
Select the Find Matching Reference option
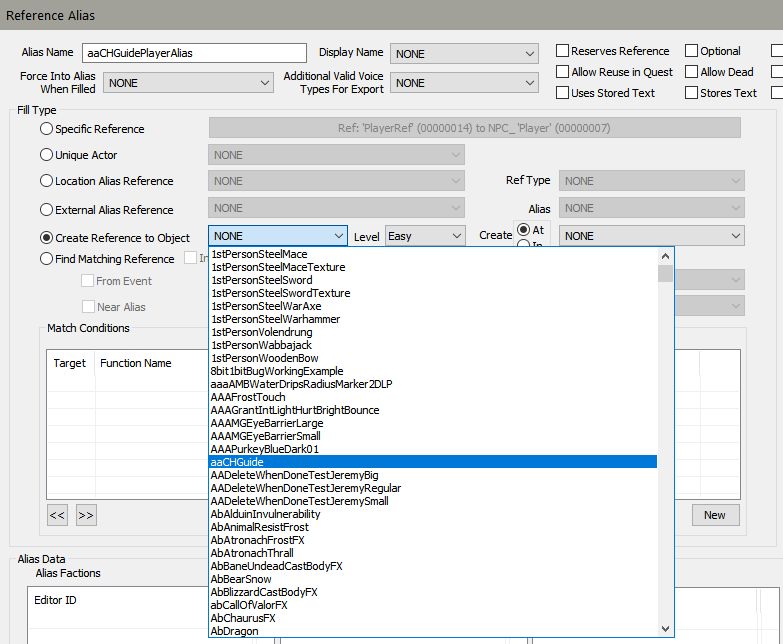click(x=47, y=259)
